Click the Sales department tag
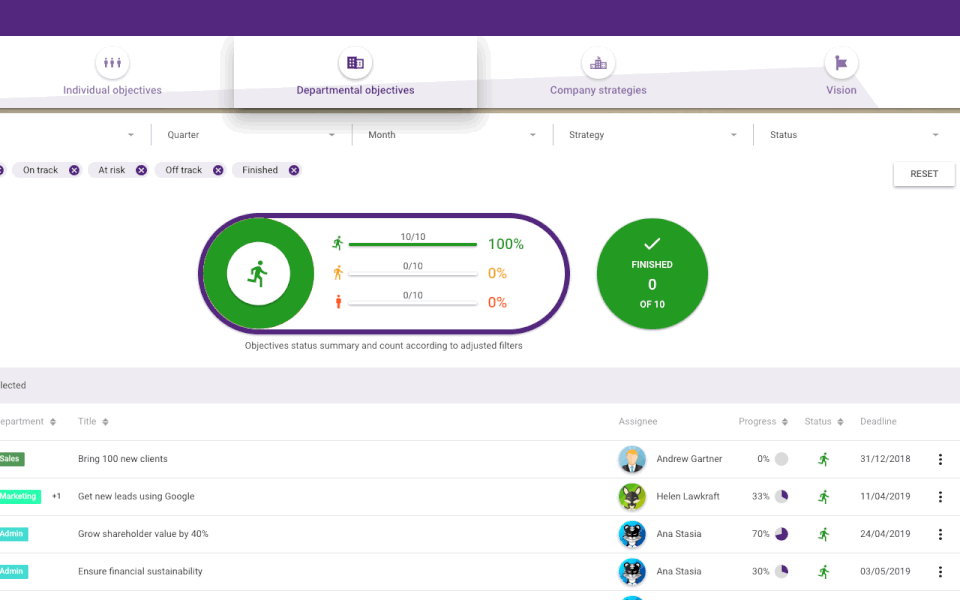Image resolution: width=960 pixels, height=600 pixels. (x=12, y=459)
